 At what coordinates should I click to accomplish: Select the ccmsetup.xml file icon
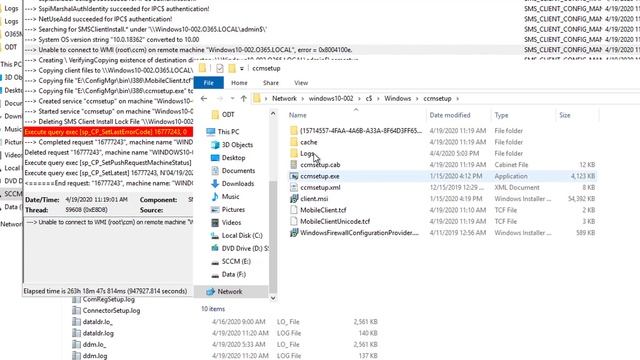293,187
